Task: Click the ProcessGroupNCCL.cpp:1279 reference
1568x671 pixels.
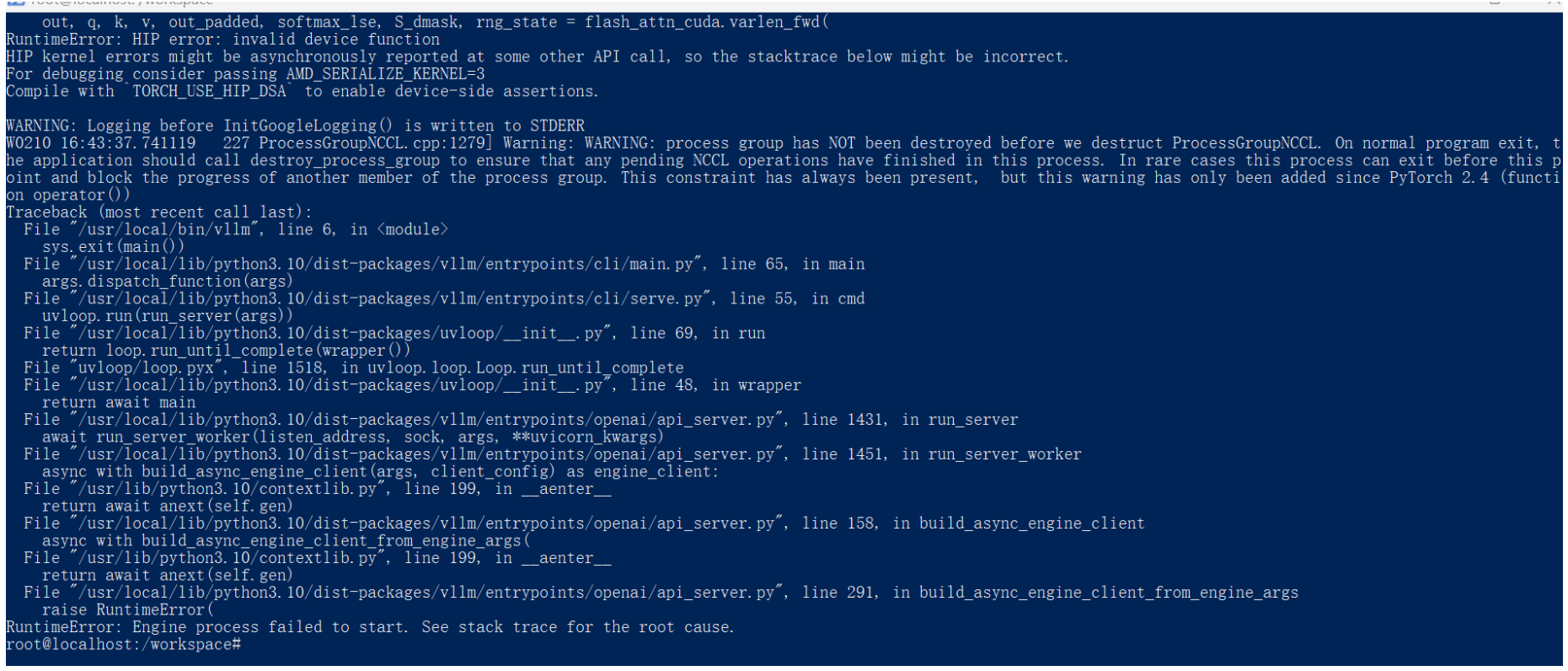Action: click(x=371, y=143)
